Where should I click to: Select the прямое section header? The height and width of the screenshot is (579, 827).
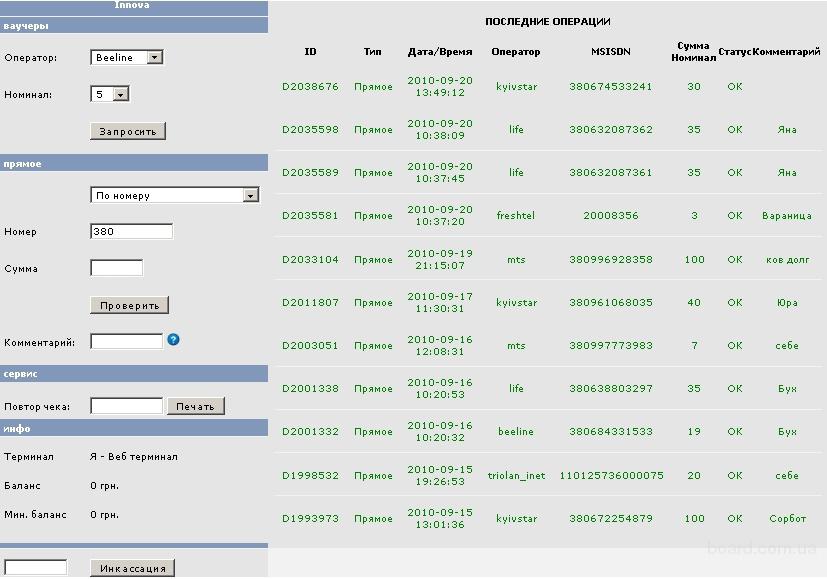(134, 163)
